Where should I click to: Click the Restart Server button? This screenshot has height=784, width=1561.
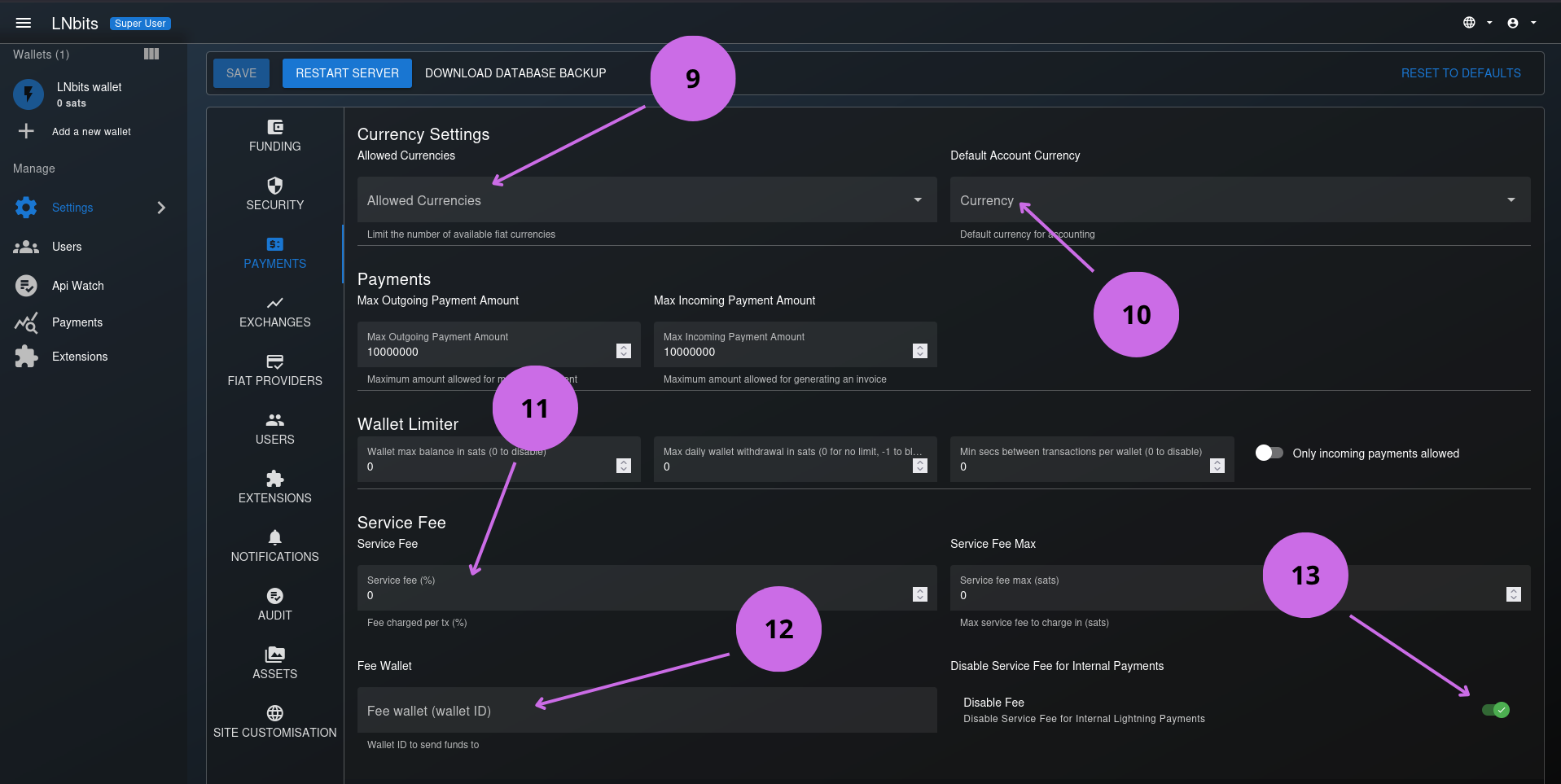click(x=347, y=73)
